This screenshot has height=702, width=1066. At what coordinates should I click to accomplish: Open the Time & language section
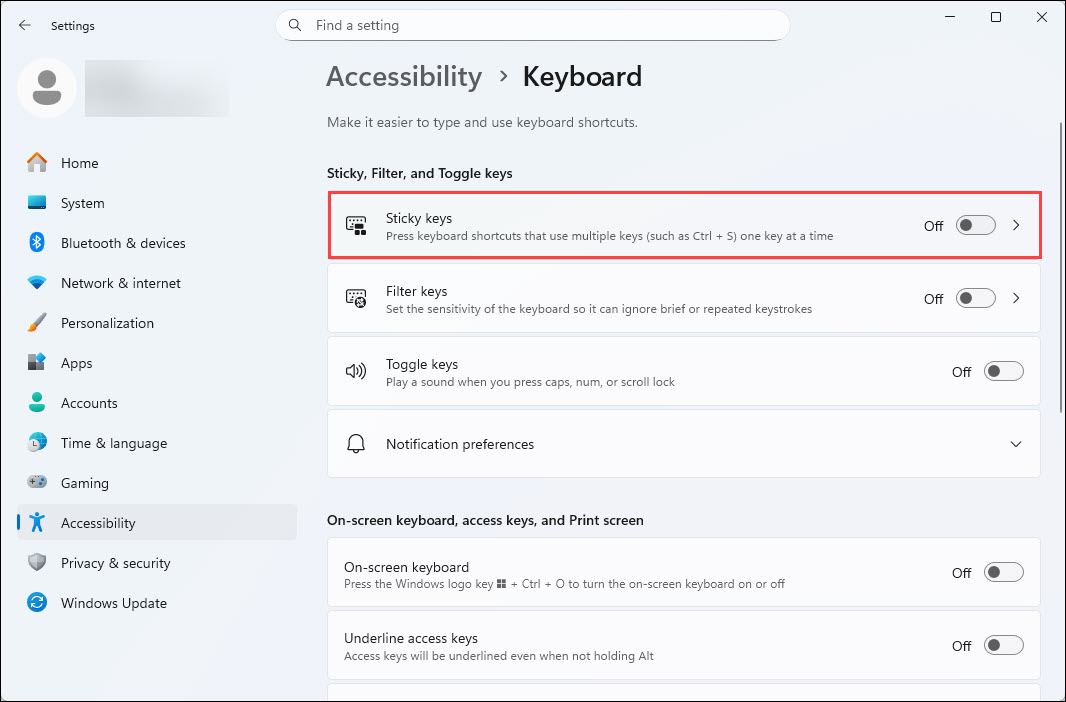pos(113,443)
